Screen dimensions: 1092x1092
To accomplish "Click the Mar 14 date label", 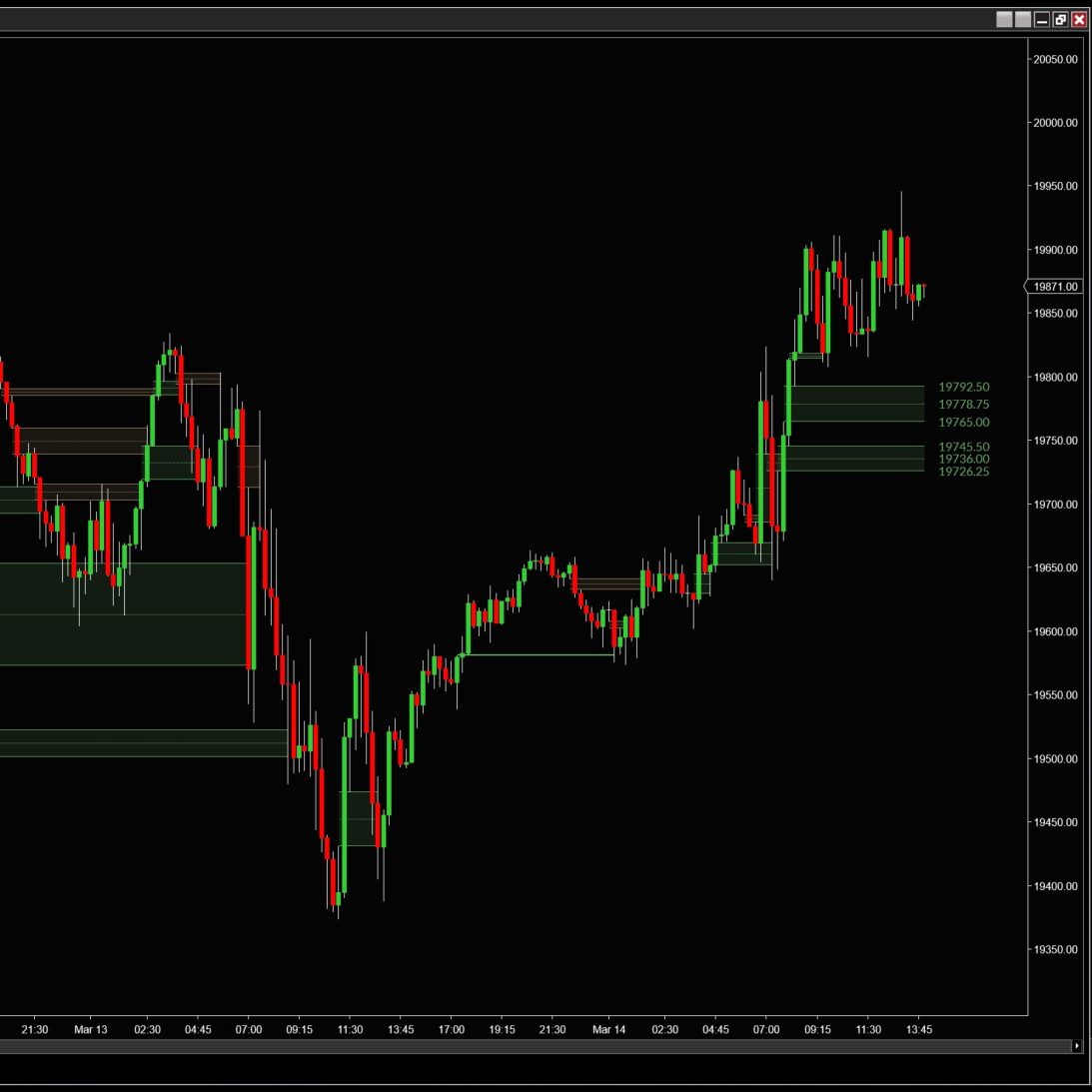I will point(608,1029).
